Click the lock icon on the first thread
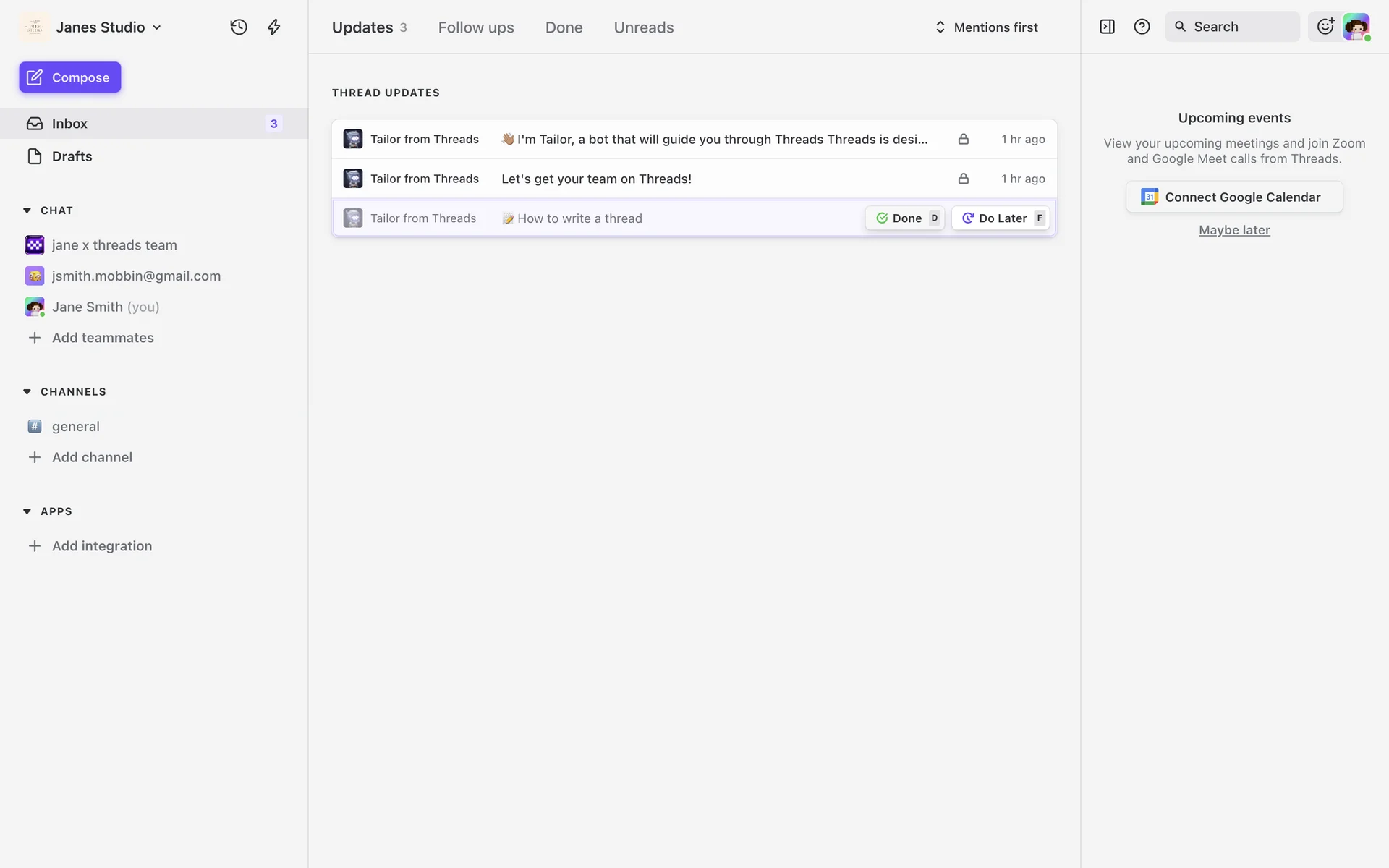The height and width of the screenshot is (868, 1389). 963,139
